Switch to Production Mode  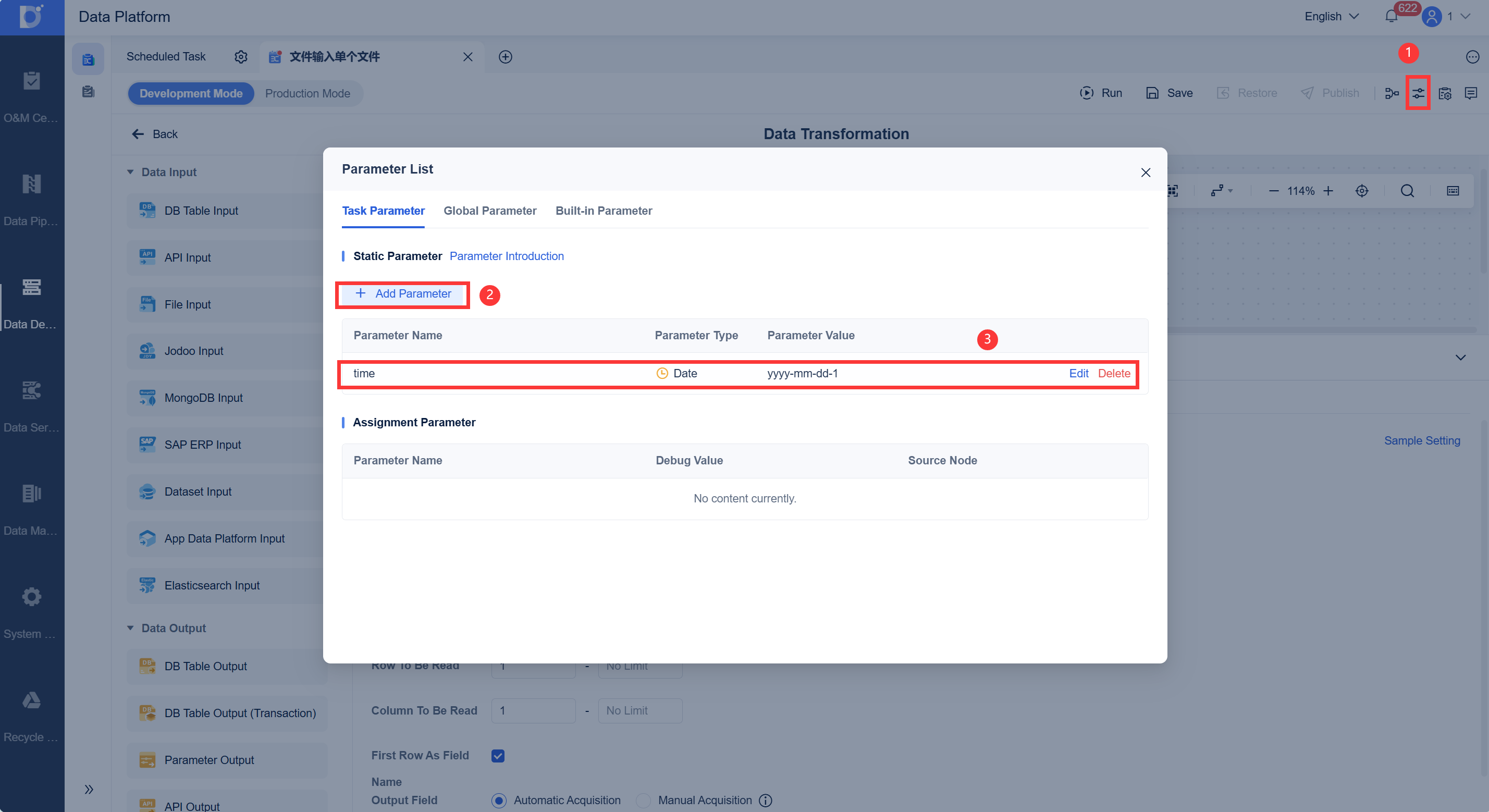coord(307,93)
